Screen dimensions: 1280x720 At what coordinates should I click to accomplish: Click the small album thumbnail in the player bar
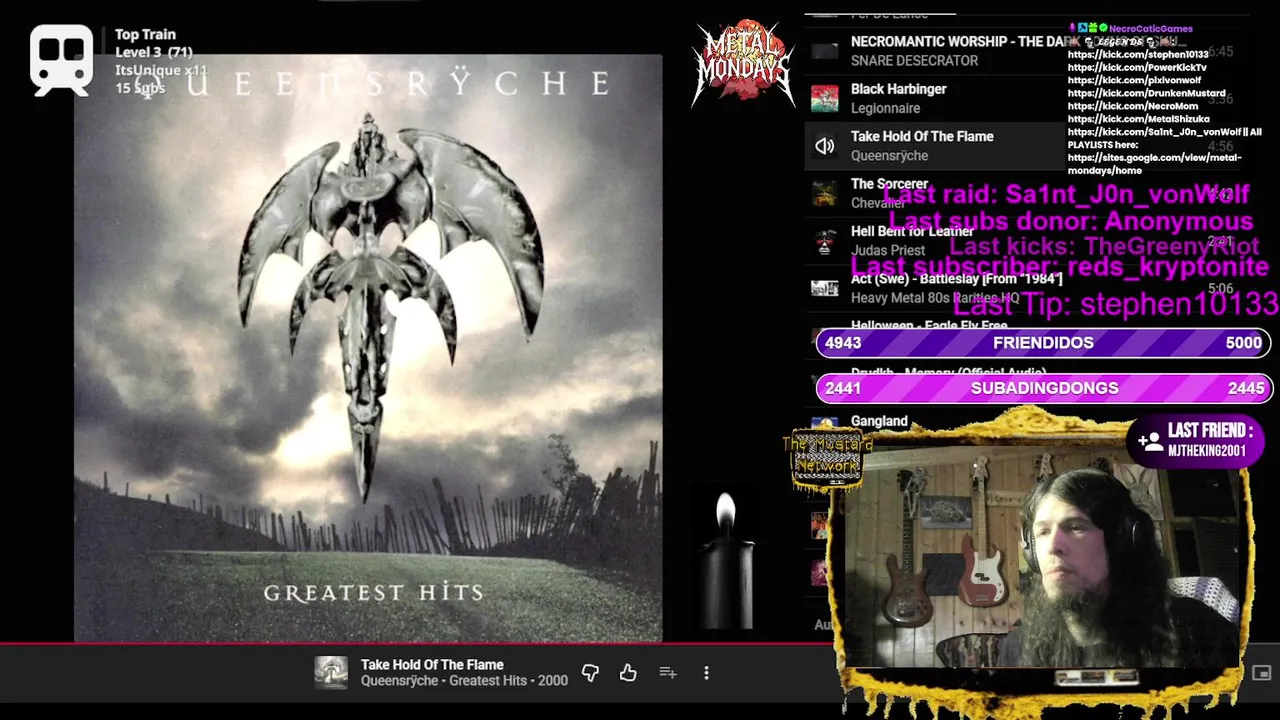(x=331, y=673)
